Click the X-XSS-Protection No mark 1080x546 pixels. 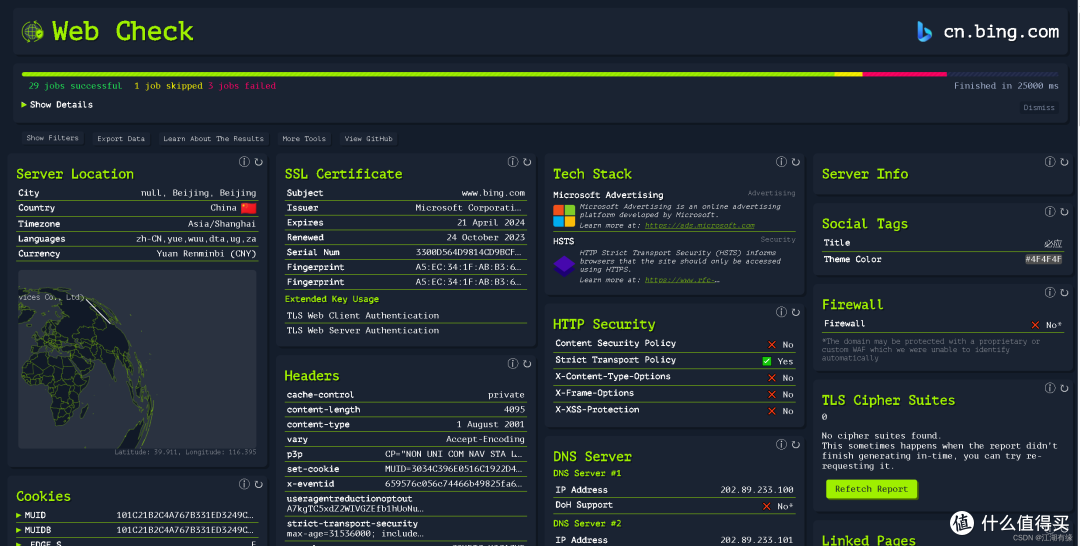(771, 410)
